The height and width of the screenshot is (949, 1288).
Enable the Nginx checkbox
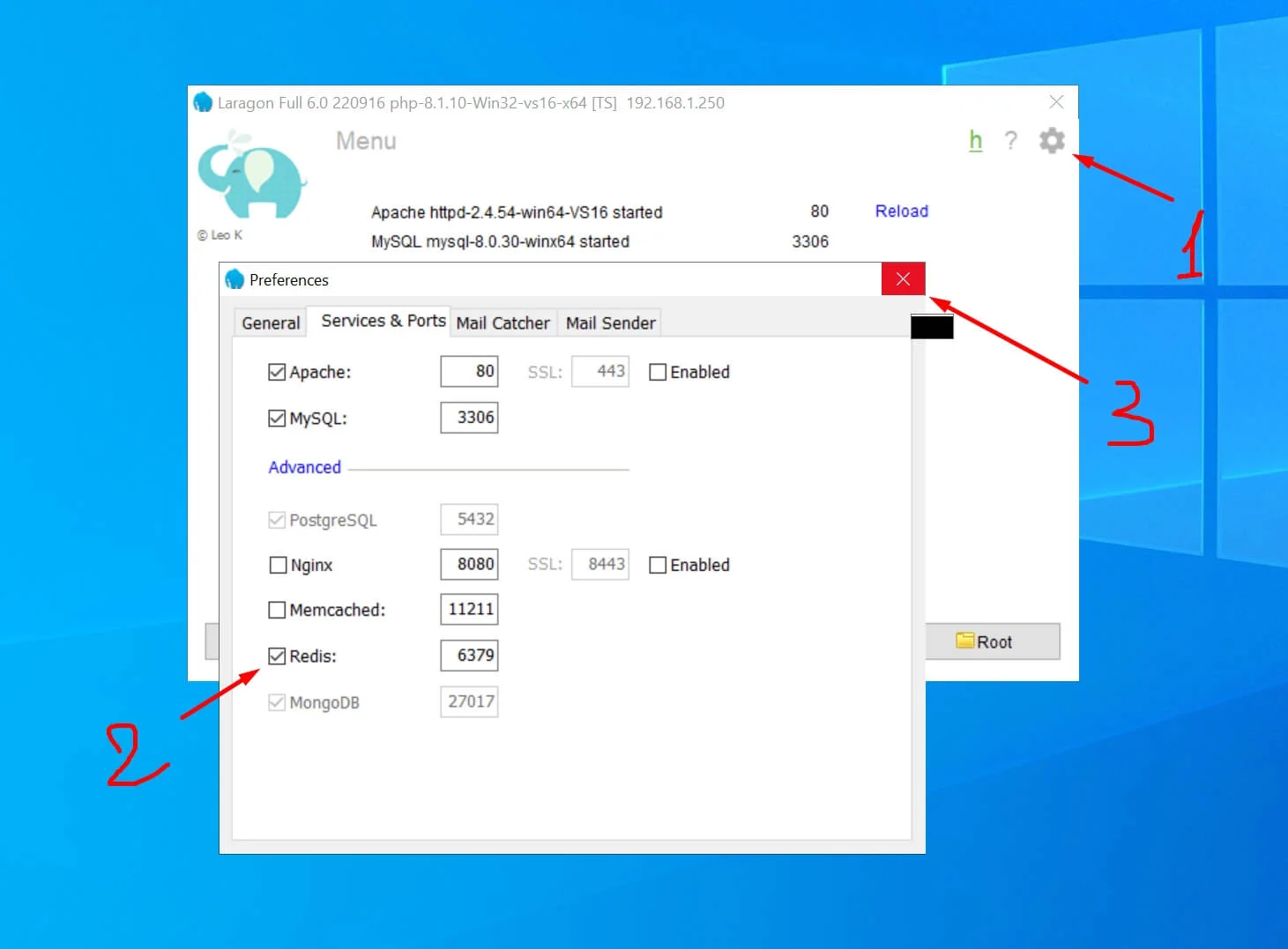(x=278, y=565)
